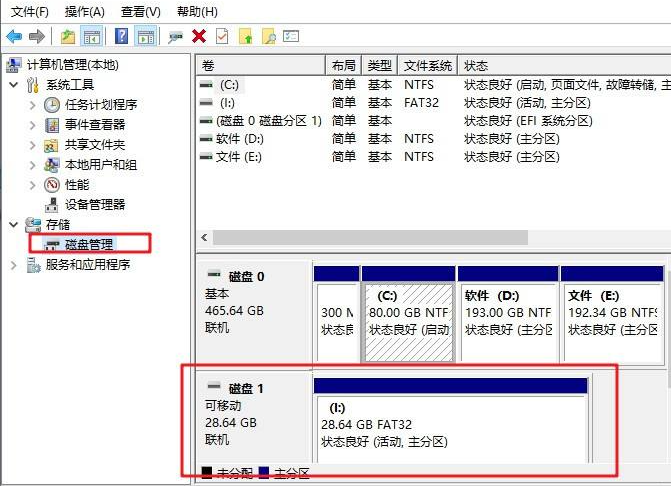Click the blue question mark Help icon
This screenshot has height=486, width=671.
(121, 36)
